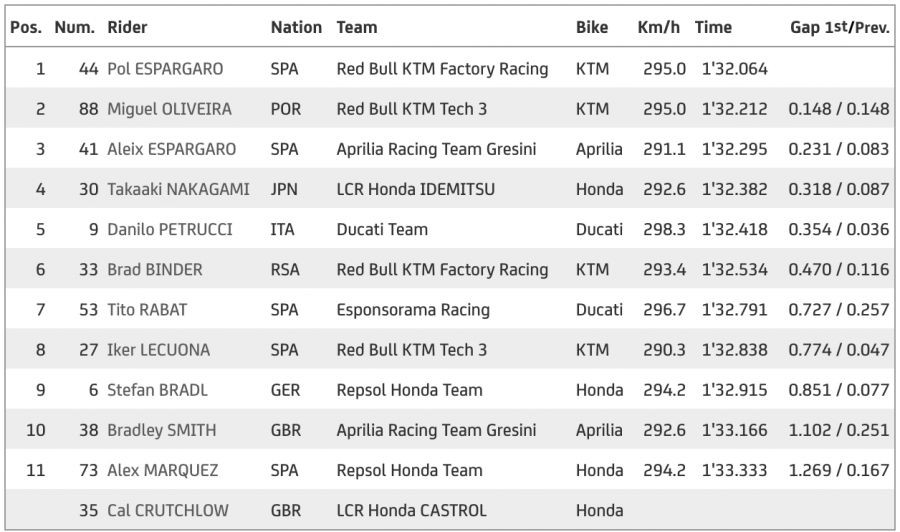The height and width of the screenshot is (532, 900).
Task: Click the Gap 1st/Prev. column header
Action: 839,28
